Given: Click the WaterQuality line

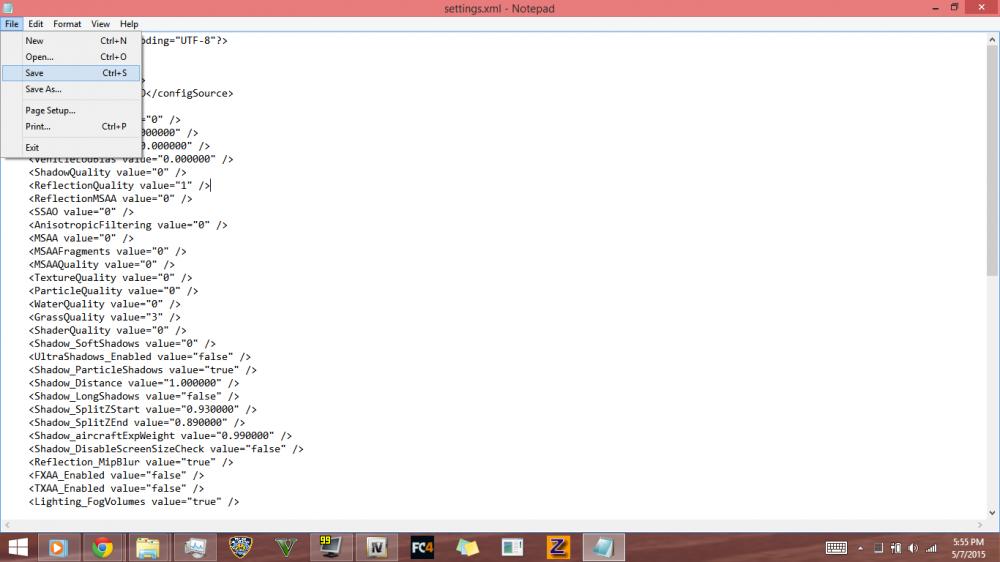Looking at the screenshot, I should tap(104, 304).
